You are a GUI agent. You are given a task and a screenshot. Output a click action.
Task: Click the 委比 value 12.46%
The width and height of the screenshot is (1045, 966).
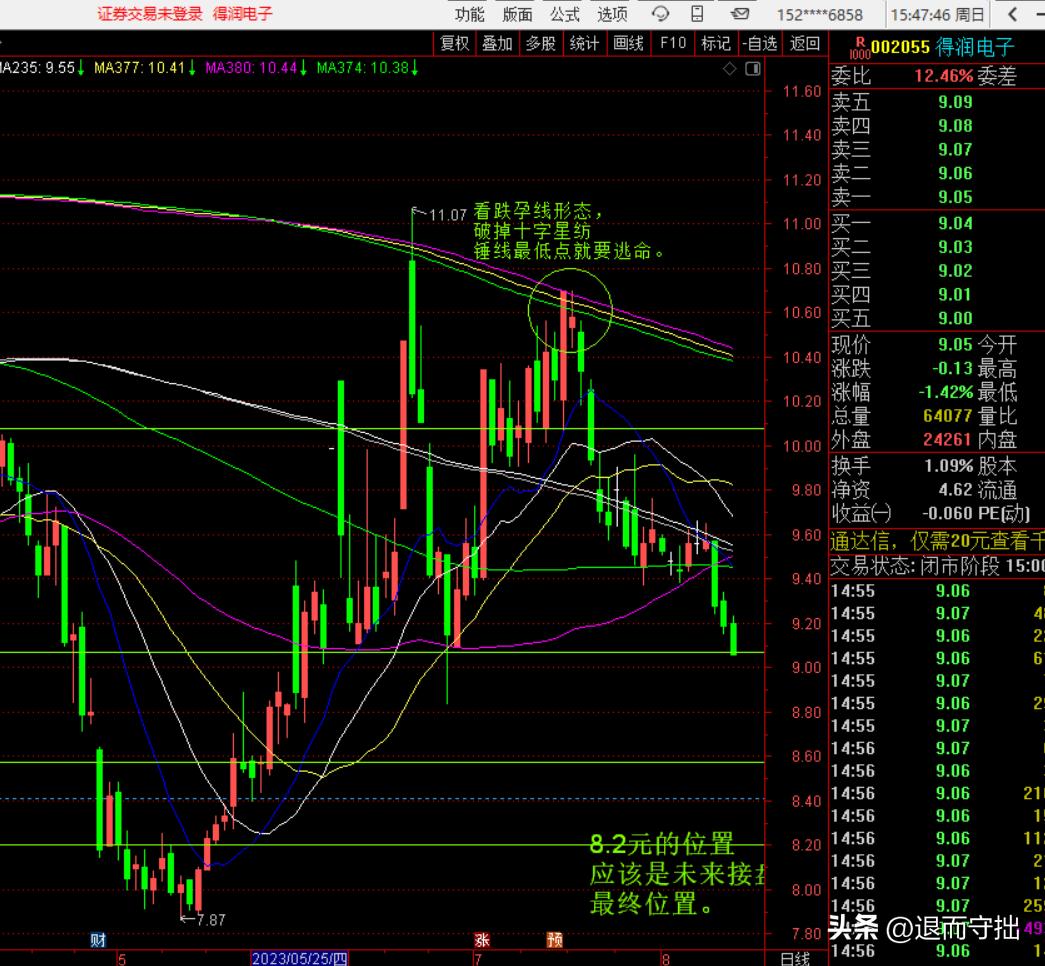[x=944, y=76]
